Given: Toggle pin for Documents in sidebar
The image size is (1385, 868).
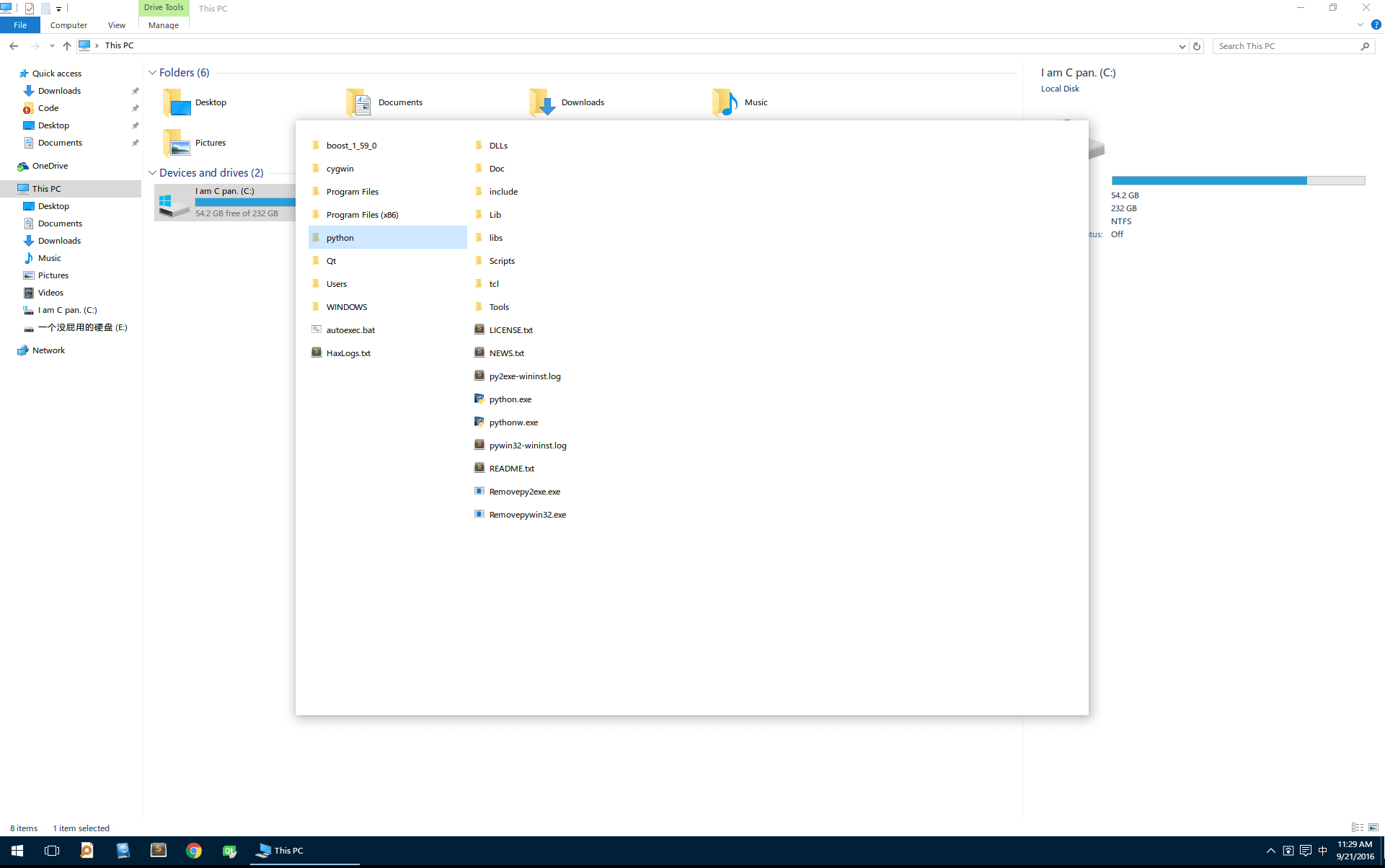Looking at the screenshot, I should tap(136, 142).
